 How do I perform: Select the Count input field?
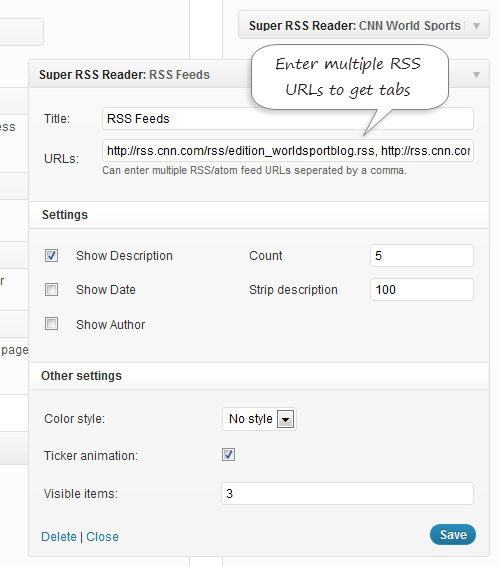click(422, 256)
